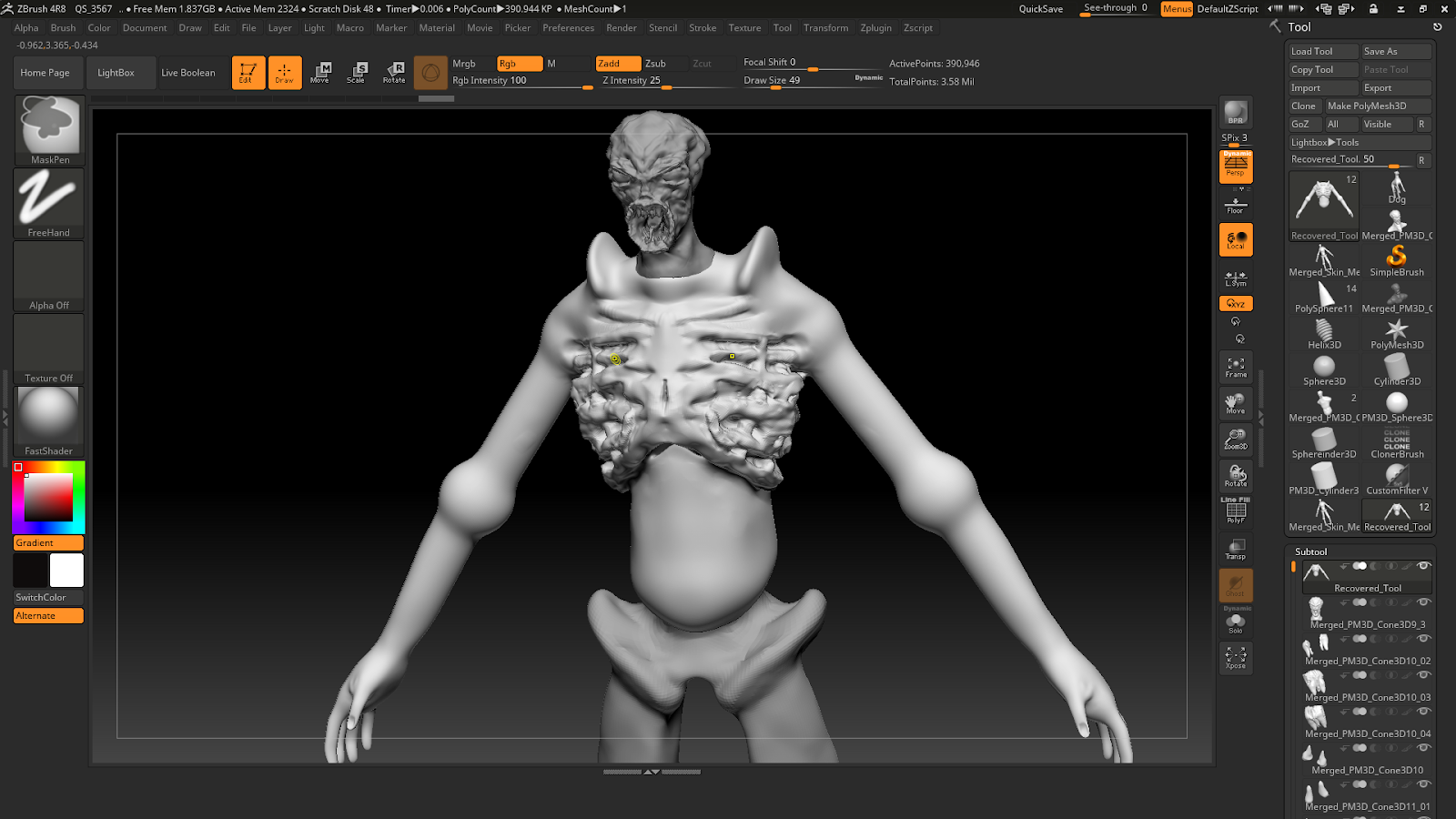Open the Preferences menu
The width and height of the screenshot is (1456, 819).
tap(568, 28)
